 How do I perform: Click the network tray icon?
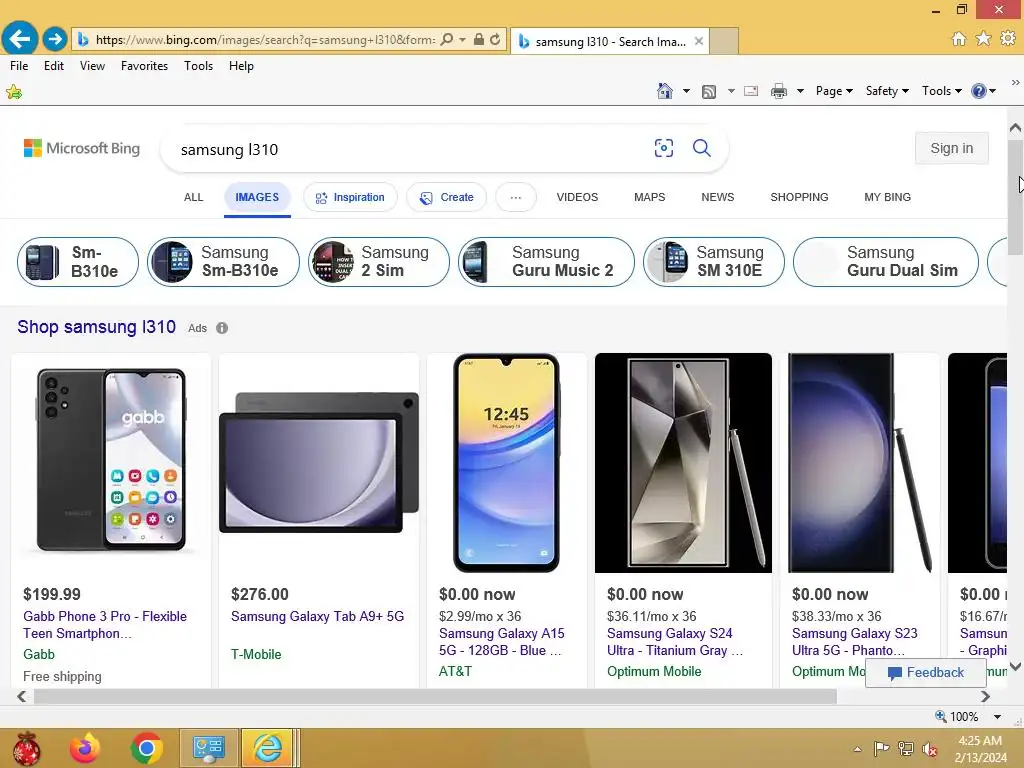pos(905,748)
